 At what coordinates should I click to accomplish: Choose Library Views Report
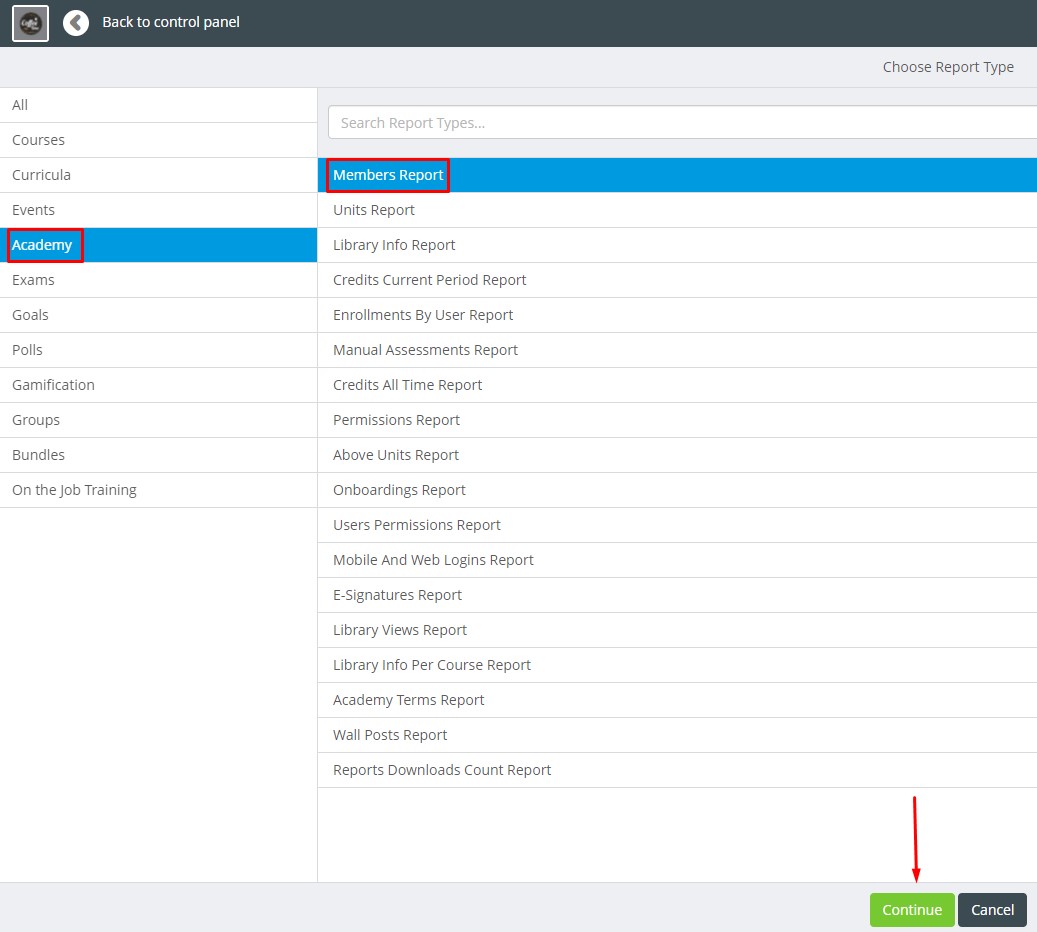[677, 631]
